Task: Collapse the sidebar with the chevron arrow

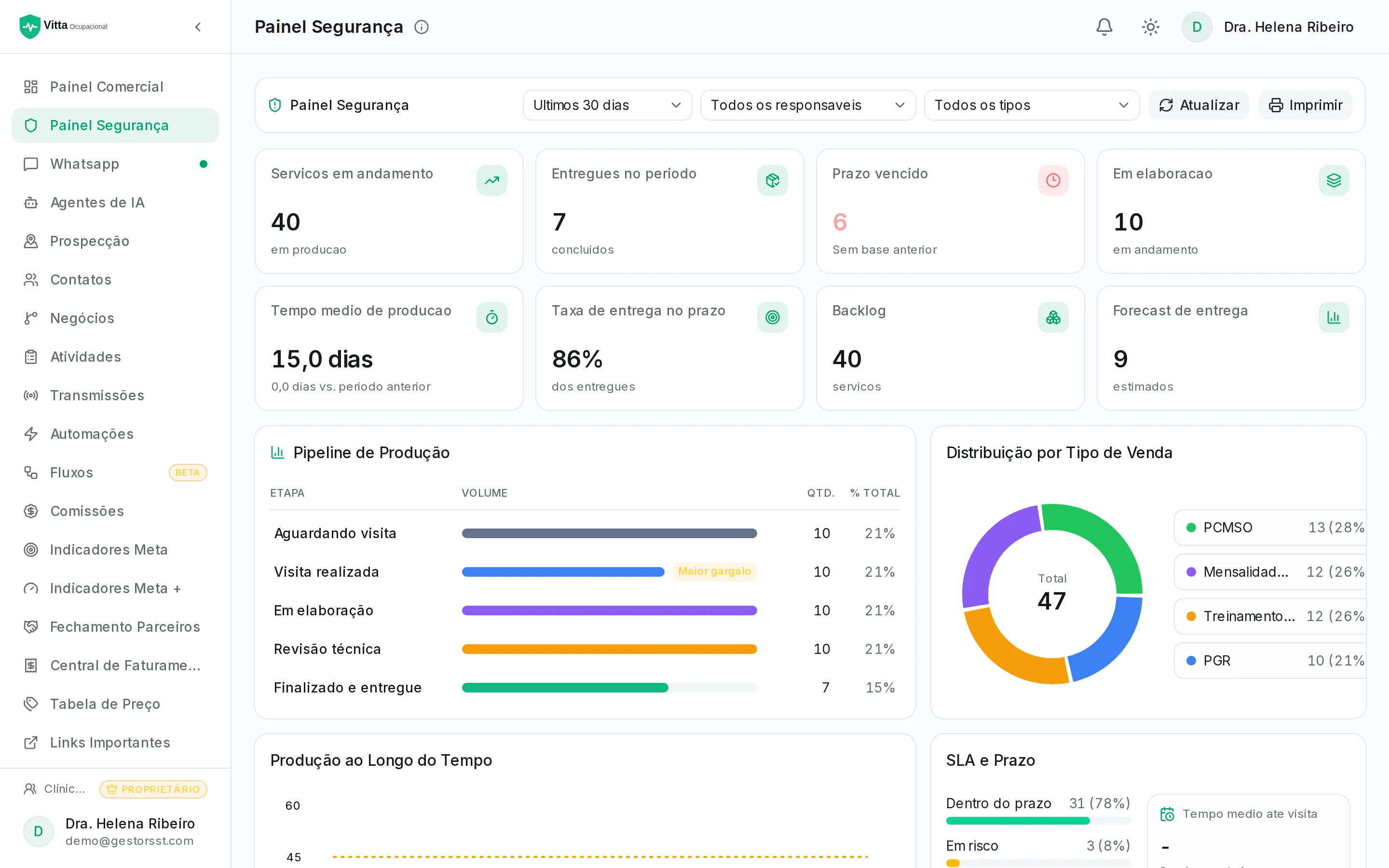Action: point(198,27)
